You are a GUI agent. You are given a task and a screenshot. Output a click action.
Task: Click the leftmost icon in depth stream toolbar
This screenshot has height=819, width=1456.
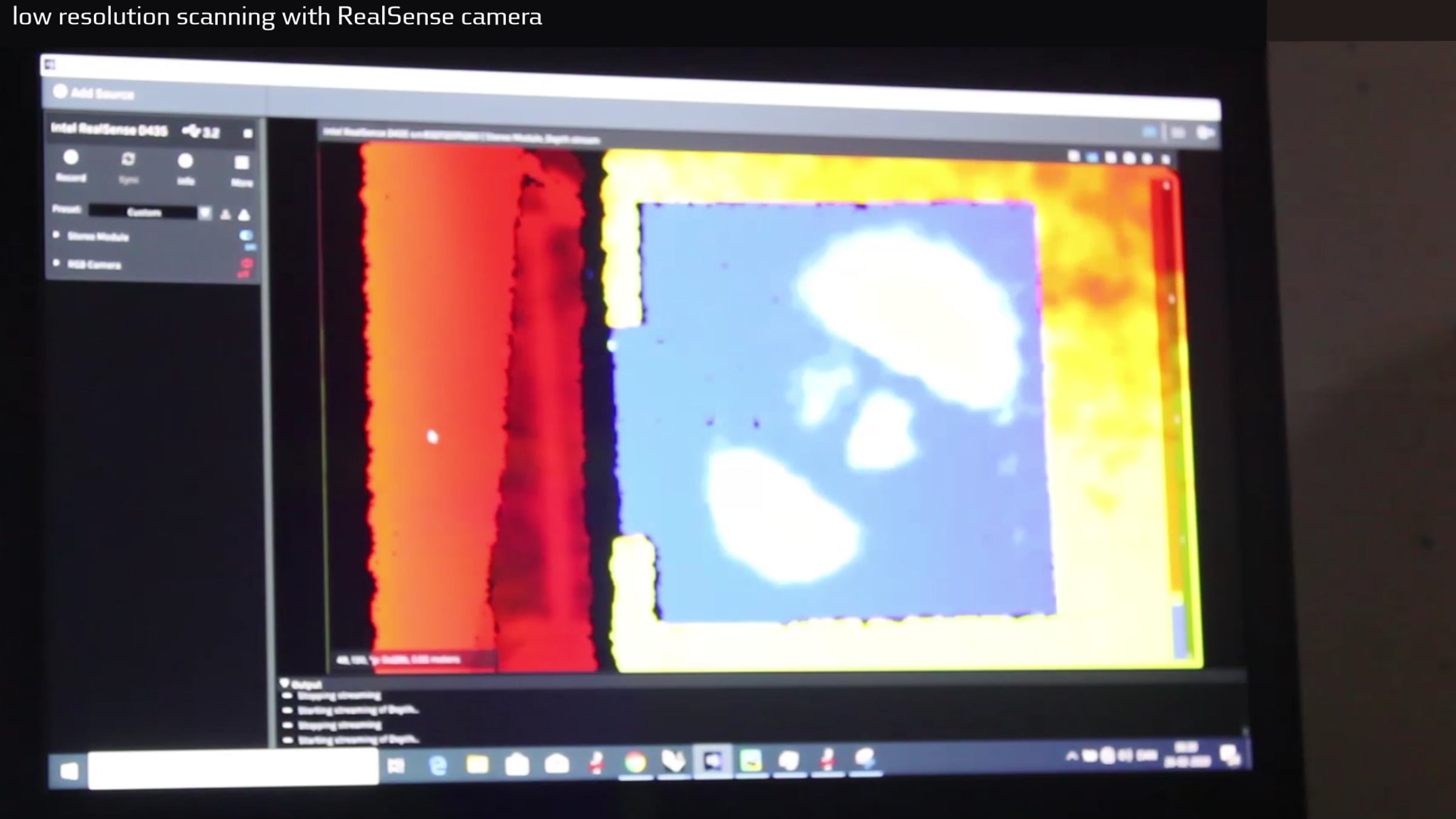pos(1074,157)
